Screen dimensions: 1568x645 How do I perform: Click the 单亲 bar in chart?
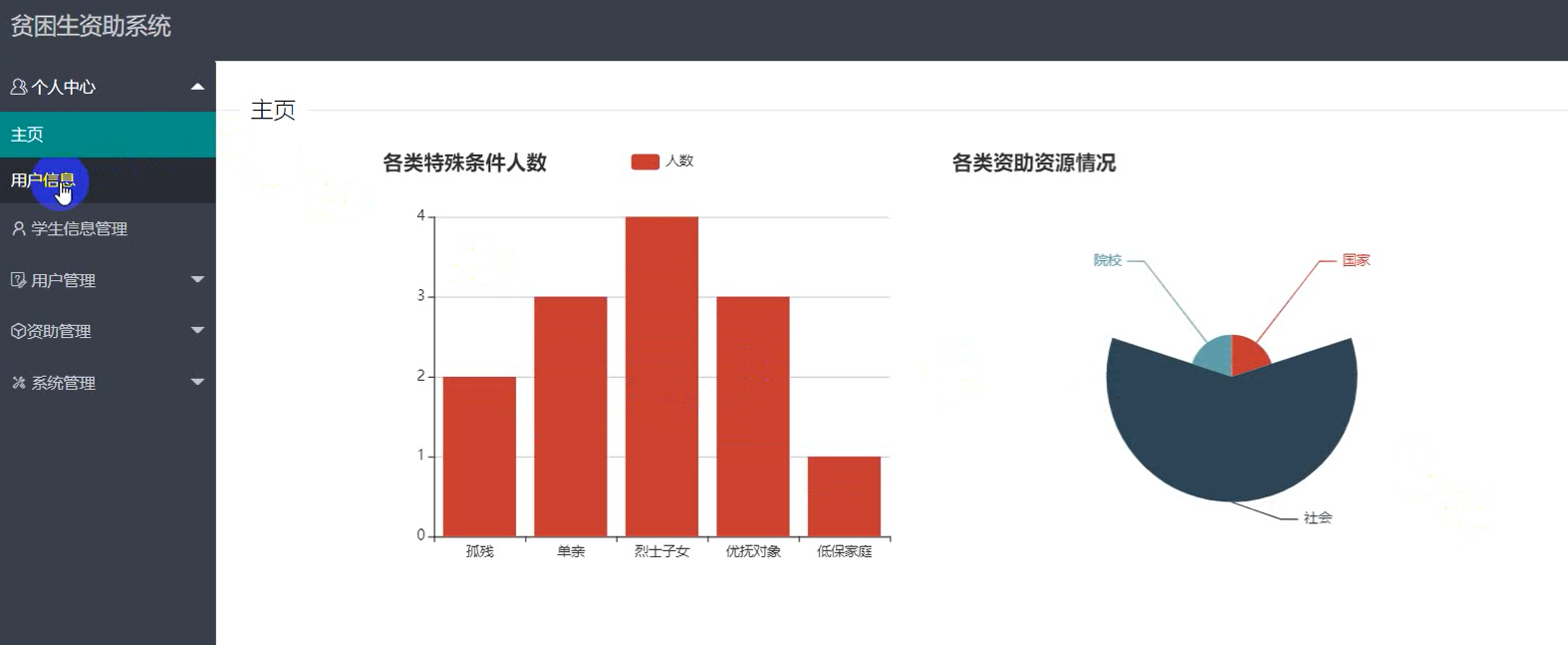coord(571,417)
